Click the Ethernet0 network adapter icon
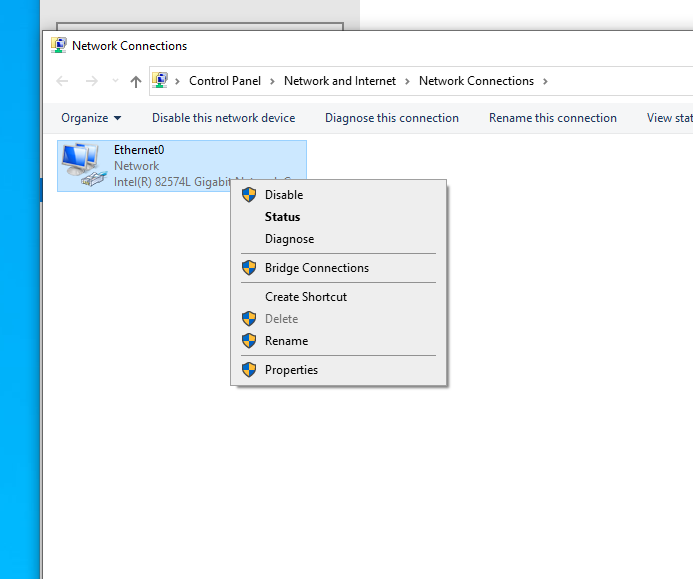This screenshot has width=693, height=579. point(82,165)
